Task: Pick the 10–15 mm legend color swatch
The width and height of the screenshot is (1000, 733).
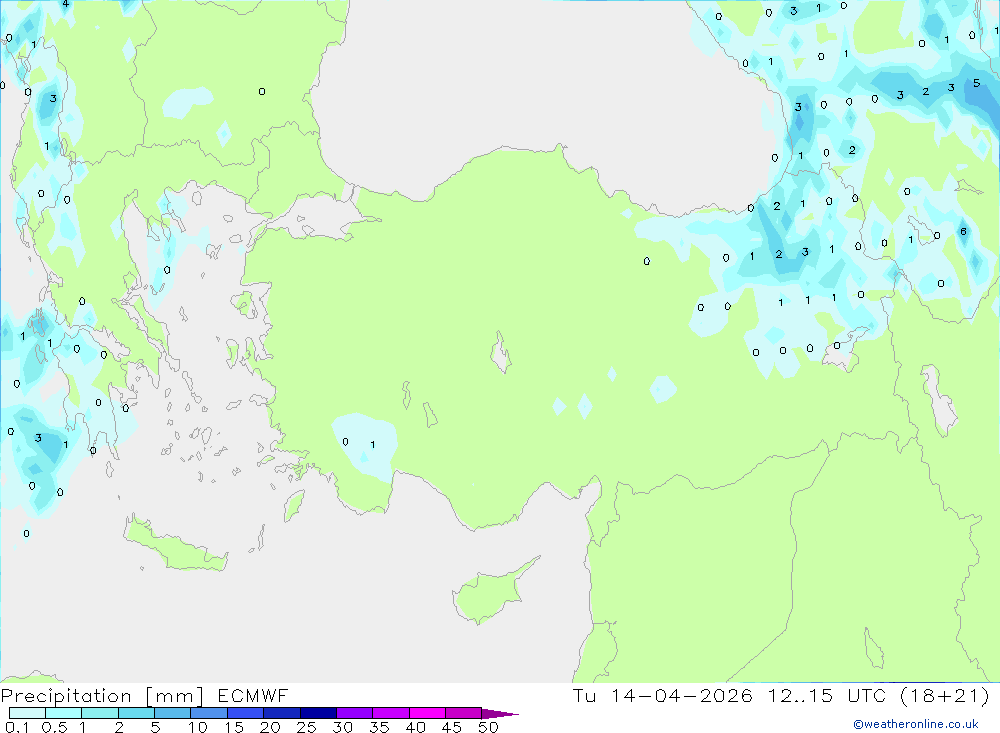Action: tap(209, 713)
